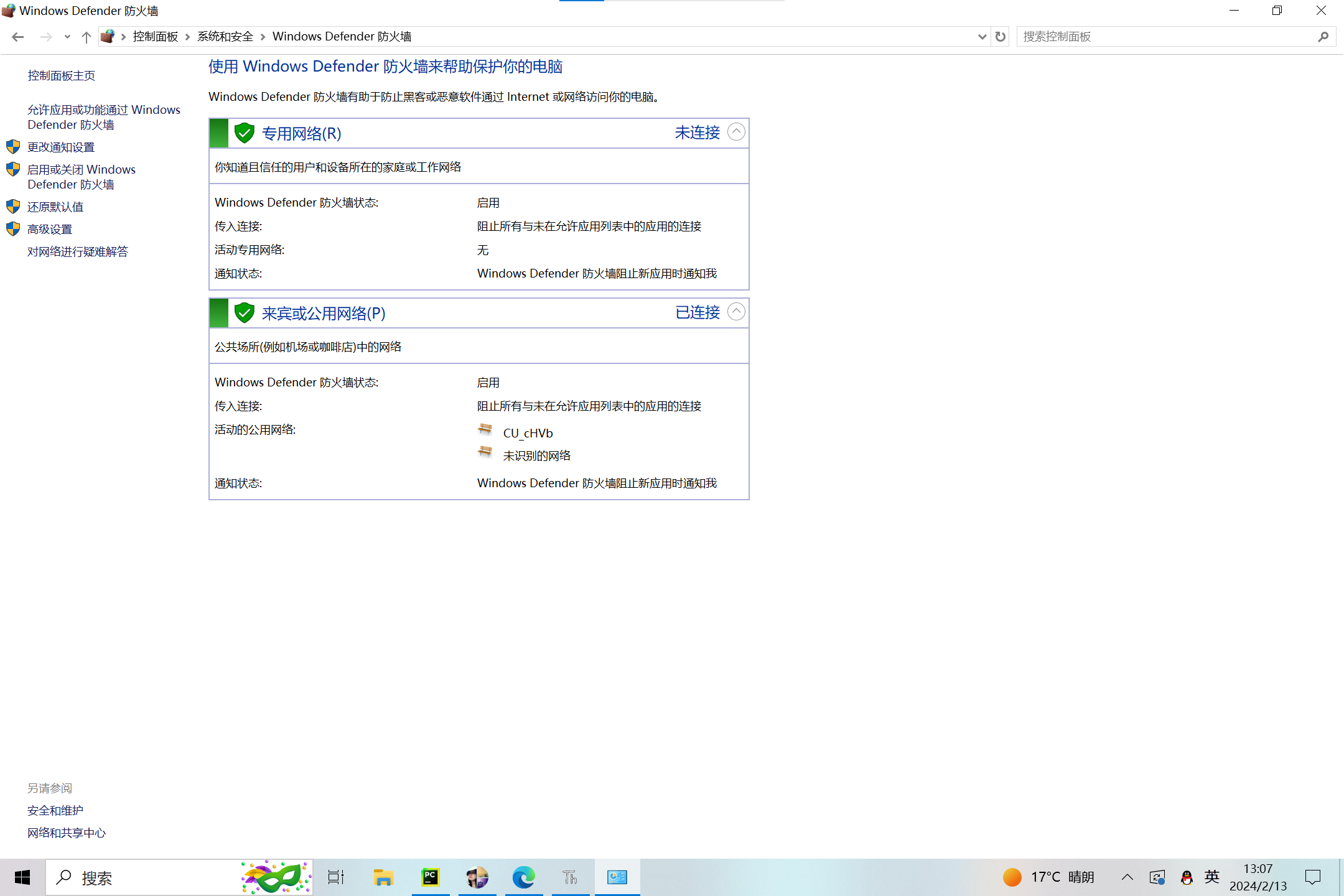
Task: Click the refresh address bar icon
Action: 1000,37
